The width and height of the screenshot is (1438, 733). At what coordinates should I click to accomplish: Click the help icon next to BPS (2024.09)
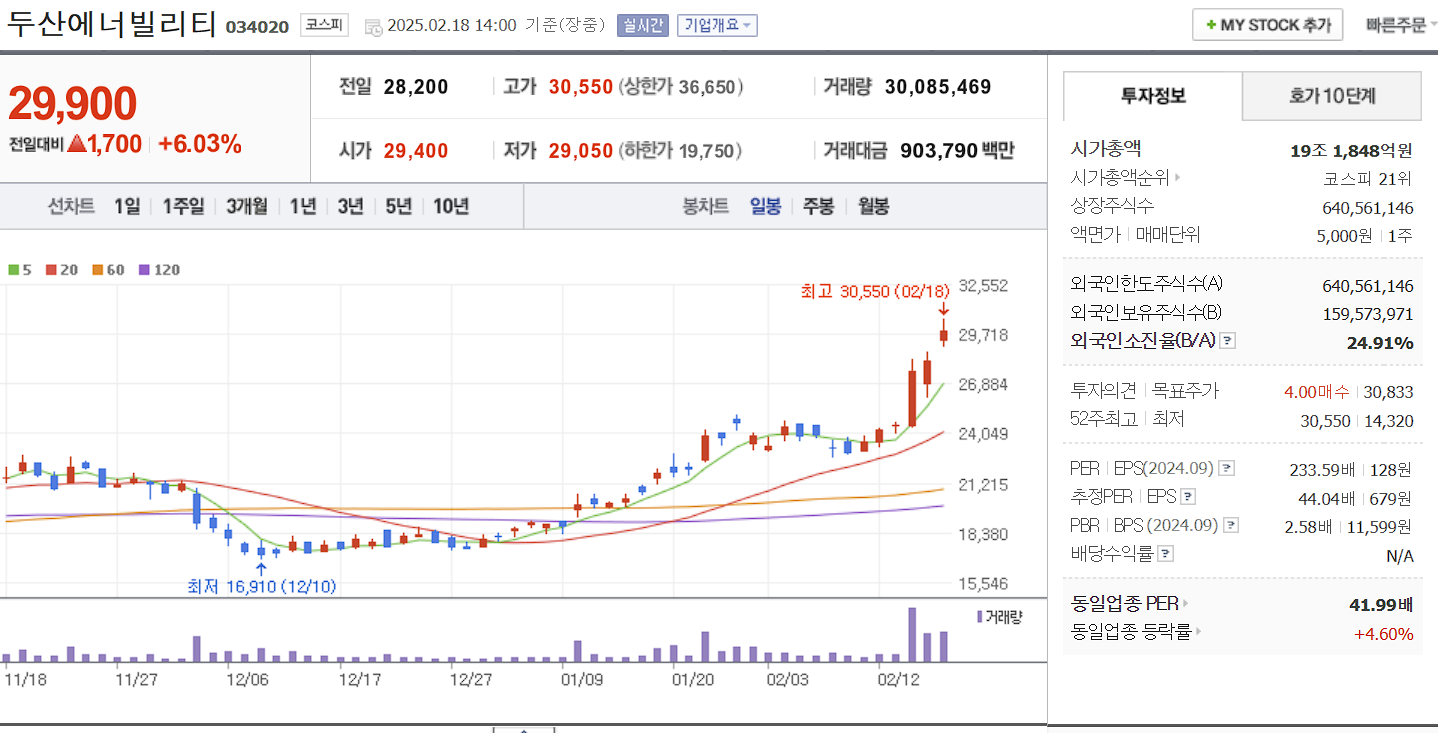pos(1231,525)
